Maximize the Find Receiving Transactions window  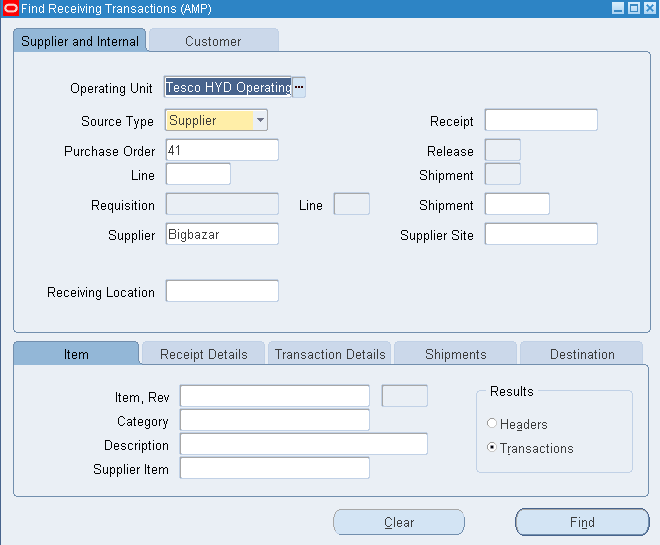coord(633,8)
